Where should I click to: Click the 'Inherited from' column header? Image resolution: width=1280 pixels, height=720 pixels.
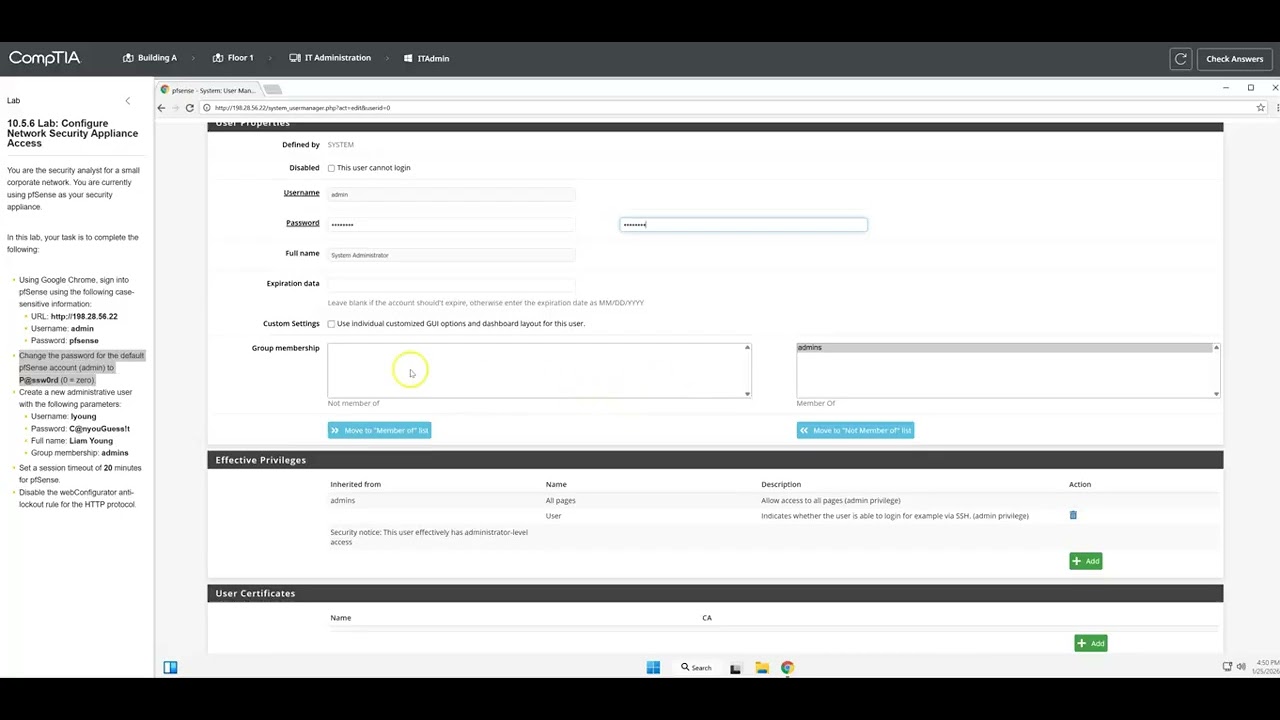[x=355, y=484]
